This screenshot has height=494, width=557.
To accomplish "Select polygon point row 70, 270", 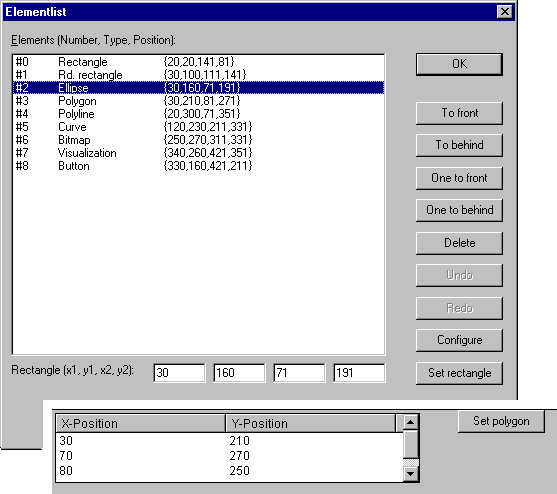I will [229, 456].
